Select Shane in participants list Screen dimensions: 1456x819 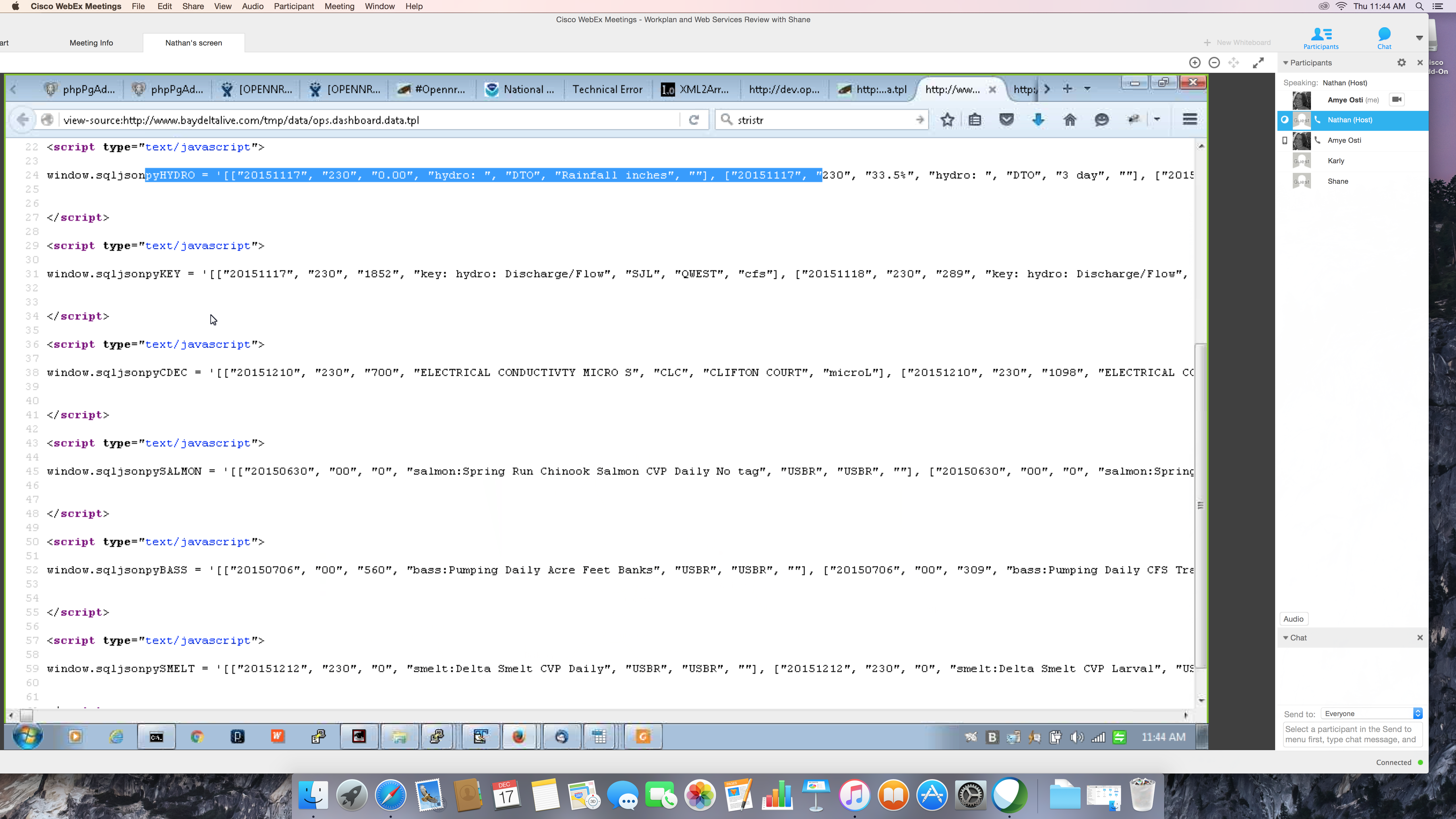coord(1352,181)
